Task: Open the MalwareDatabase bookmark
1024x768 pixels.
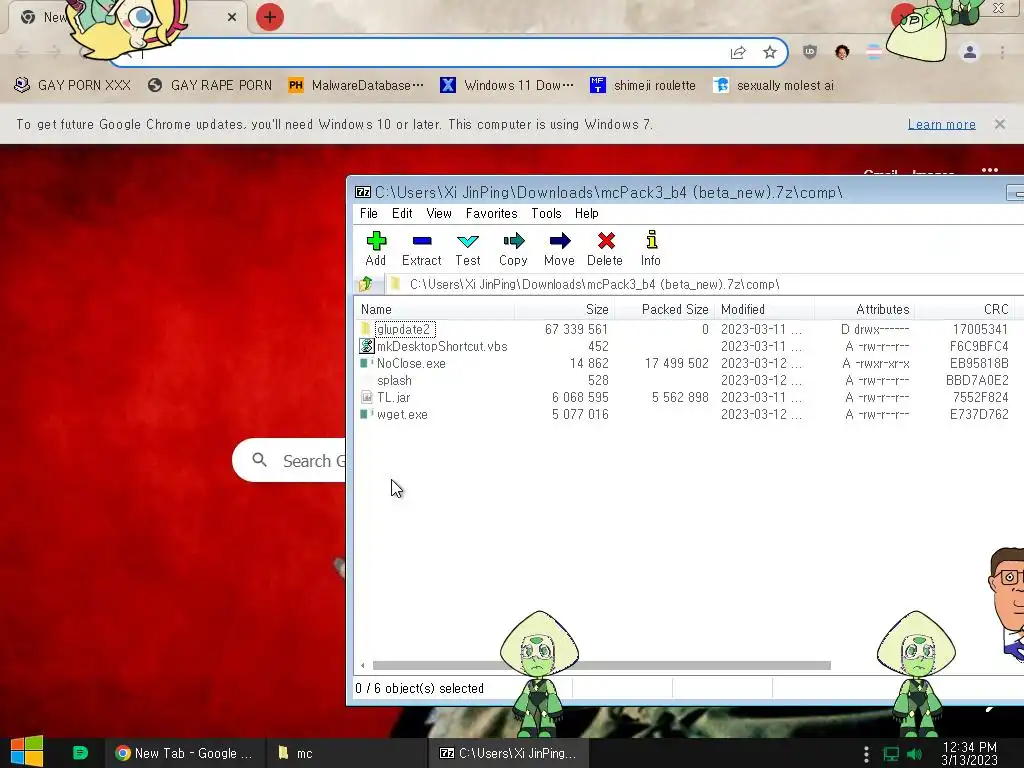Action: (356, 86)
